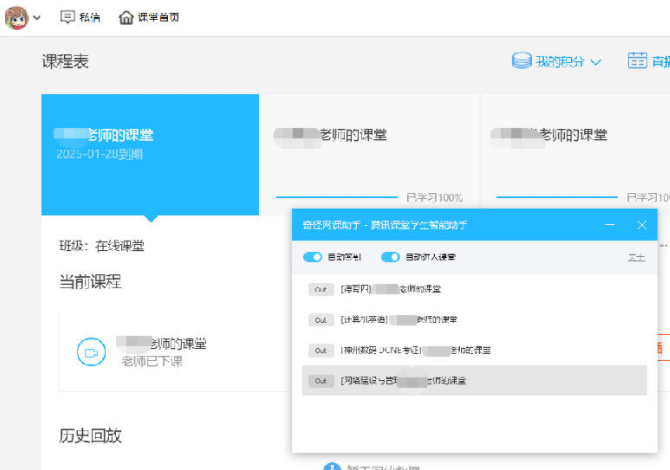Go to 课堂首页 home page
Viewport: 670px width, 470px height.
(149, 17)
